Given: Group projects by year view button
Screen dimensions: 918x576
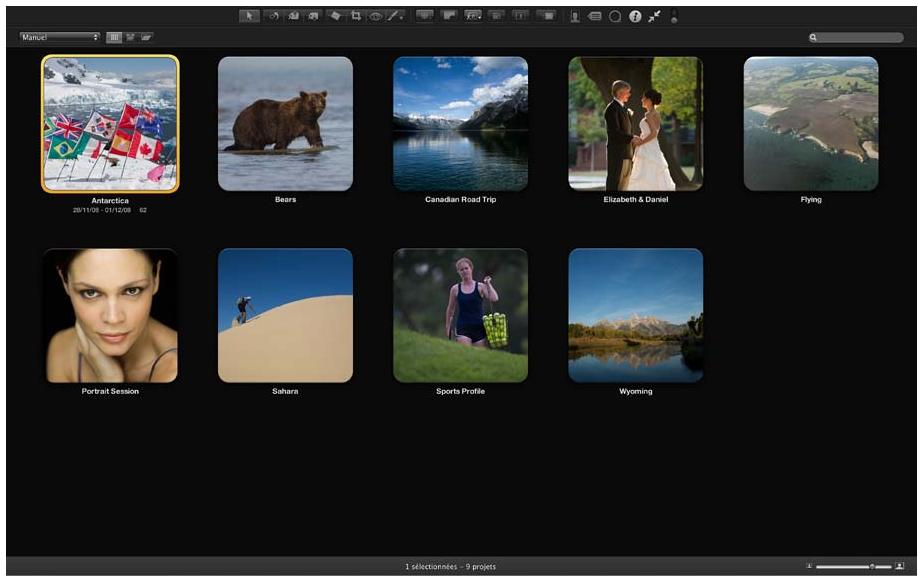Looking at the screenshot, I should pyautogui.click(x=130, y=37).
